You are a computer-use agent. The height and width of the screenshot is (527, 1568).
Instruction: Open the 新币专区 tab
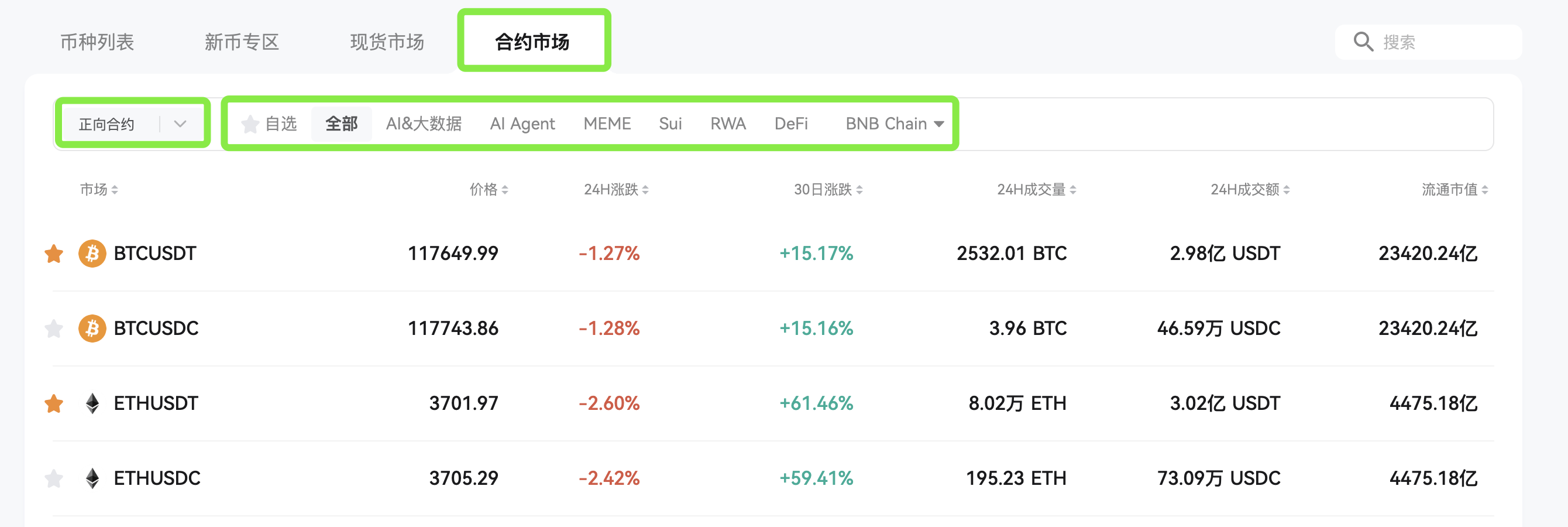coord(242,42)
